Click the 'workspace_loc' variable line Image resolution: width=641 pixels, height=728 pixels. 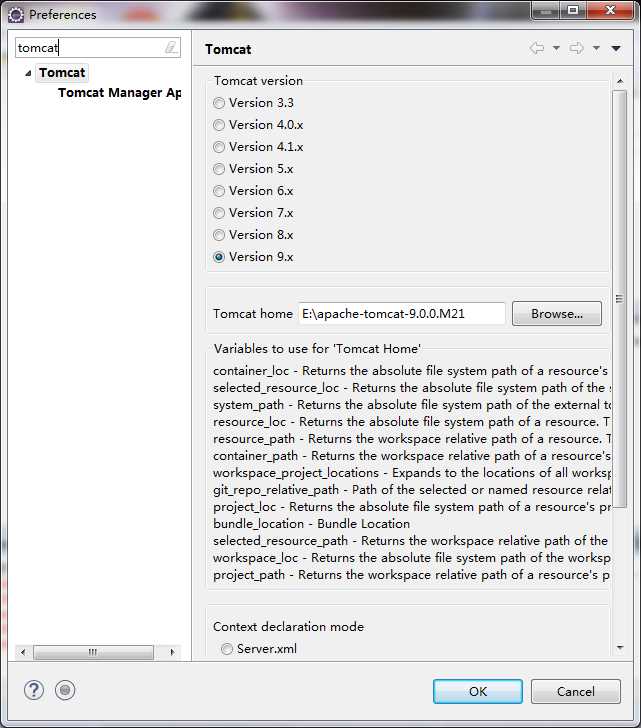[x=412, y=558]
